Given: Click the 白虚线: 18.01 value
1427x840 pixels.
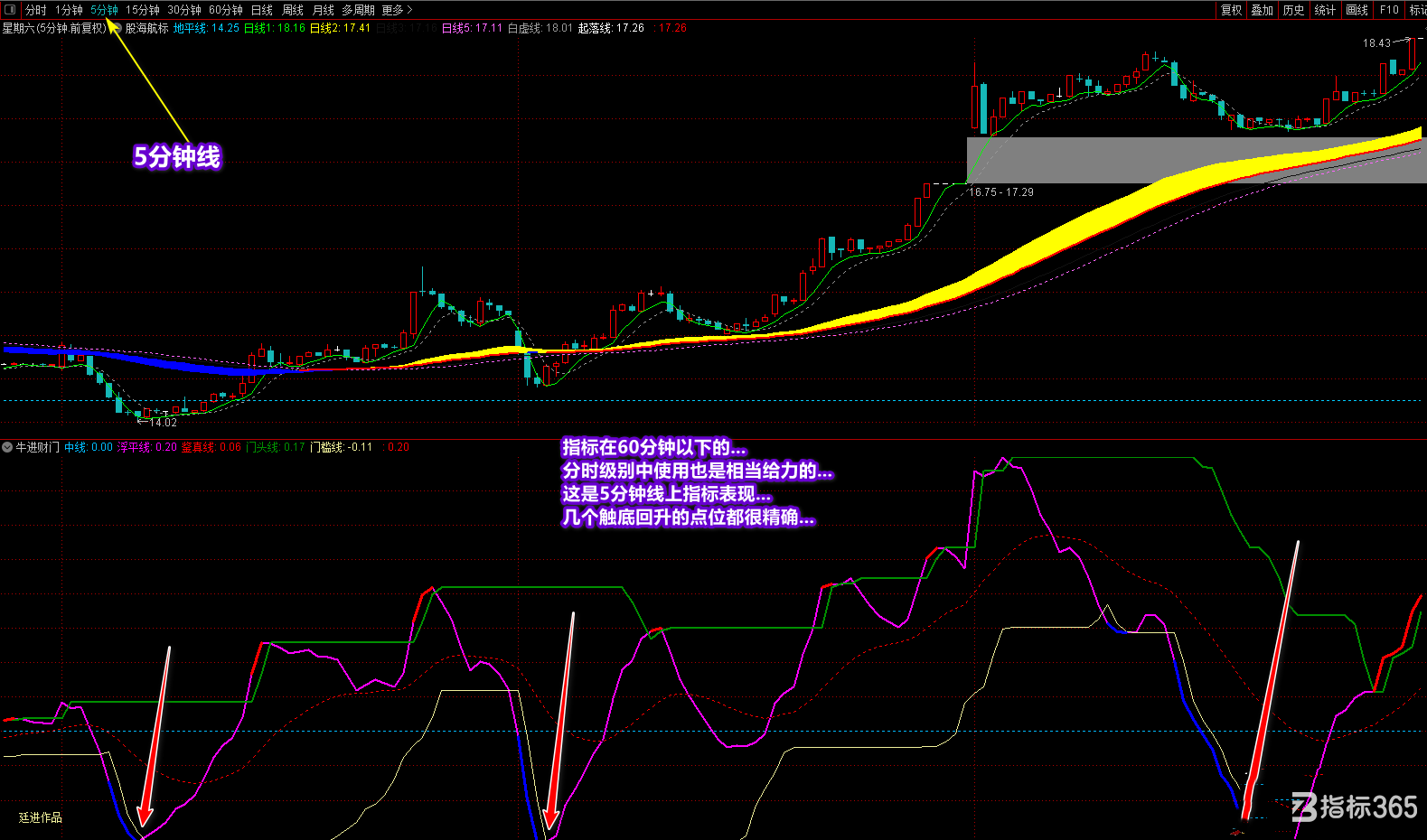Looking at the screenshot, I should coord(540,28).
